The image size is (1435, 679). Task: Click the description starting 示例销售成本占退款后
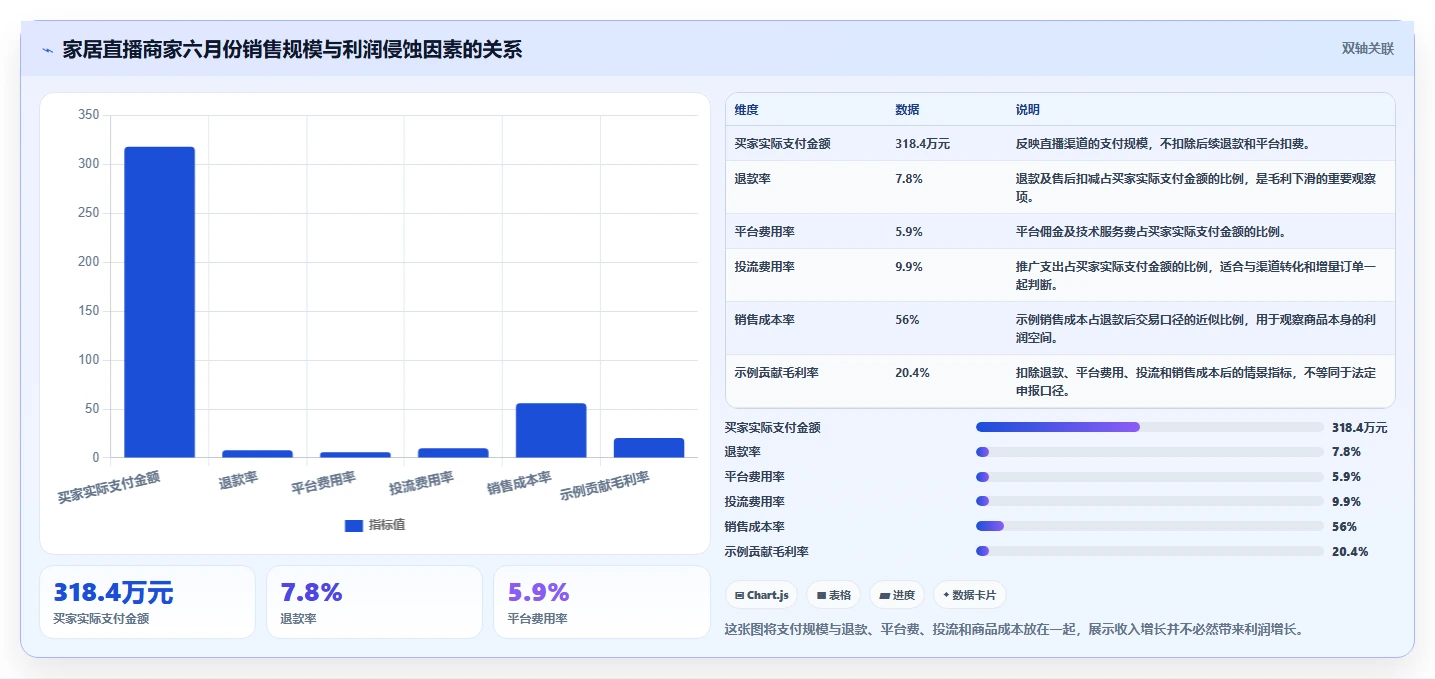click(x=1196, y=329)
